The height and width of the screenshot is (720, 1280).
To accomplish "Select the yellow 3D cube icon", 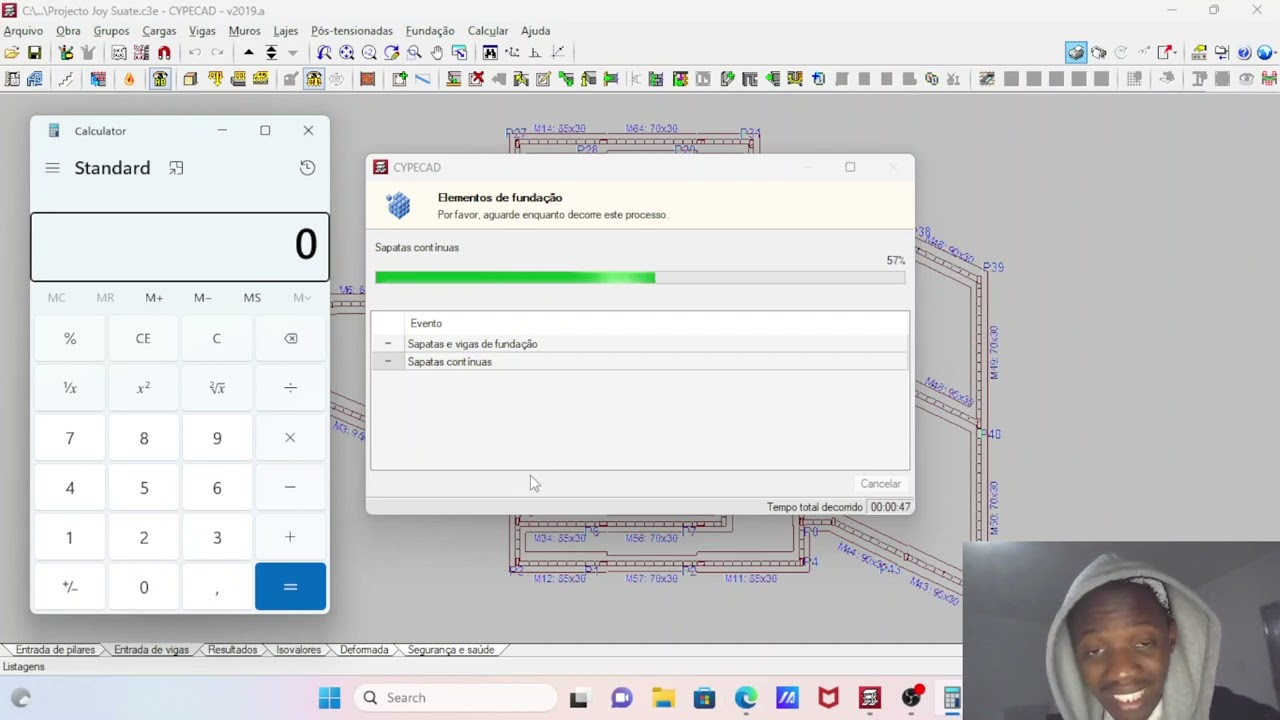I will (190, 79).
